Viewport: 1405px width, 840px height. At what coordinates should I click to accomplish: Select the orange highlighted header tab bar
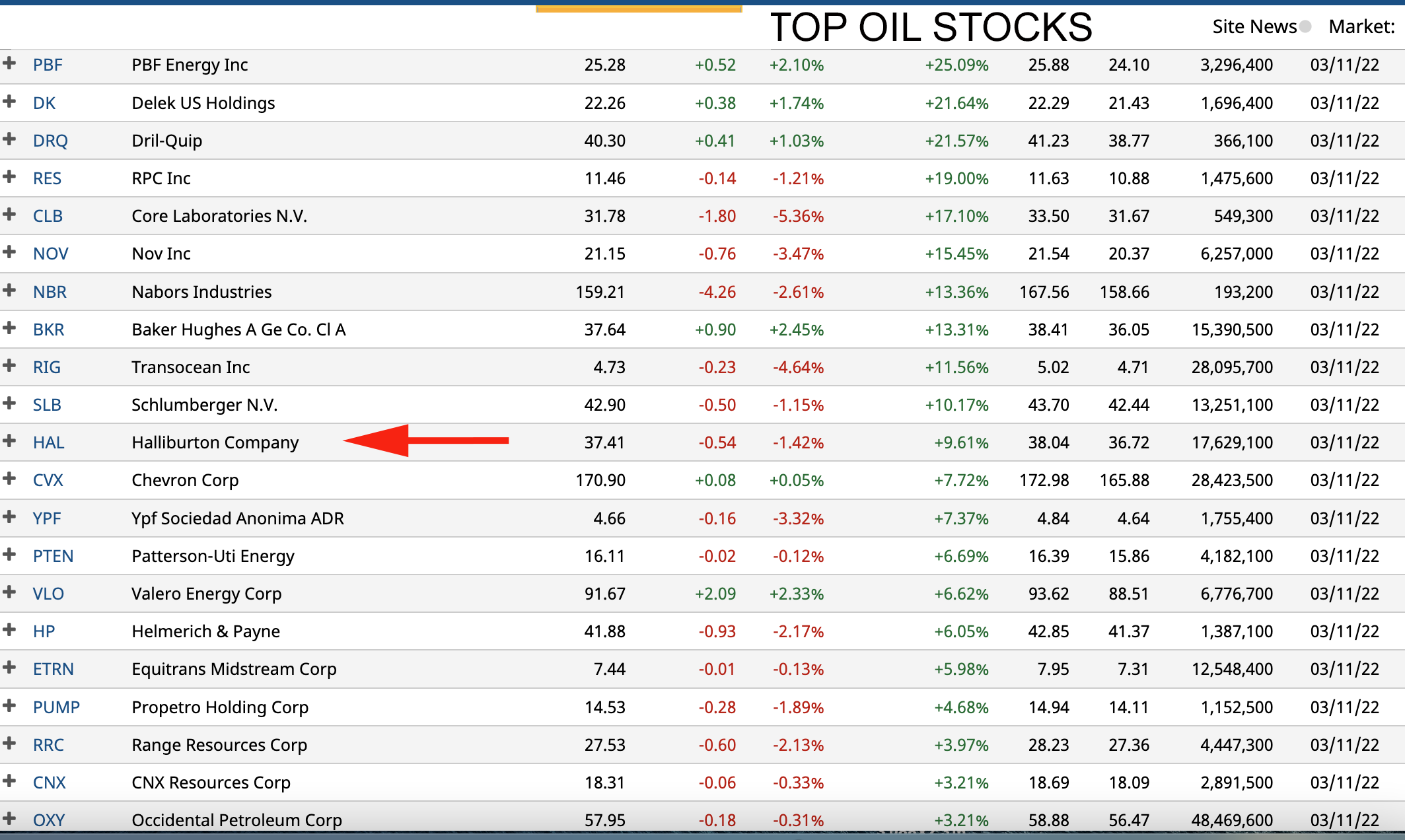coord(639,9)
